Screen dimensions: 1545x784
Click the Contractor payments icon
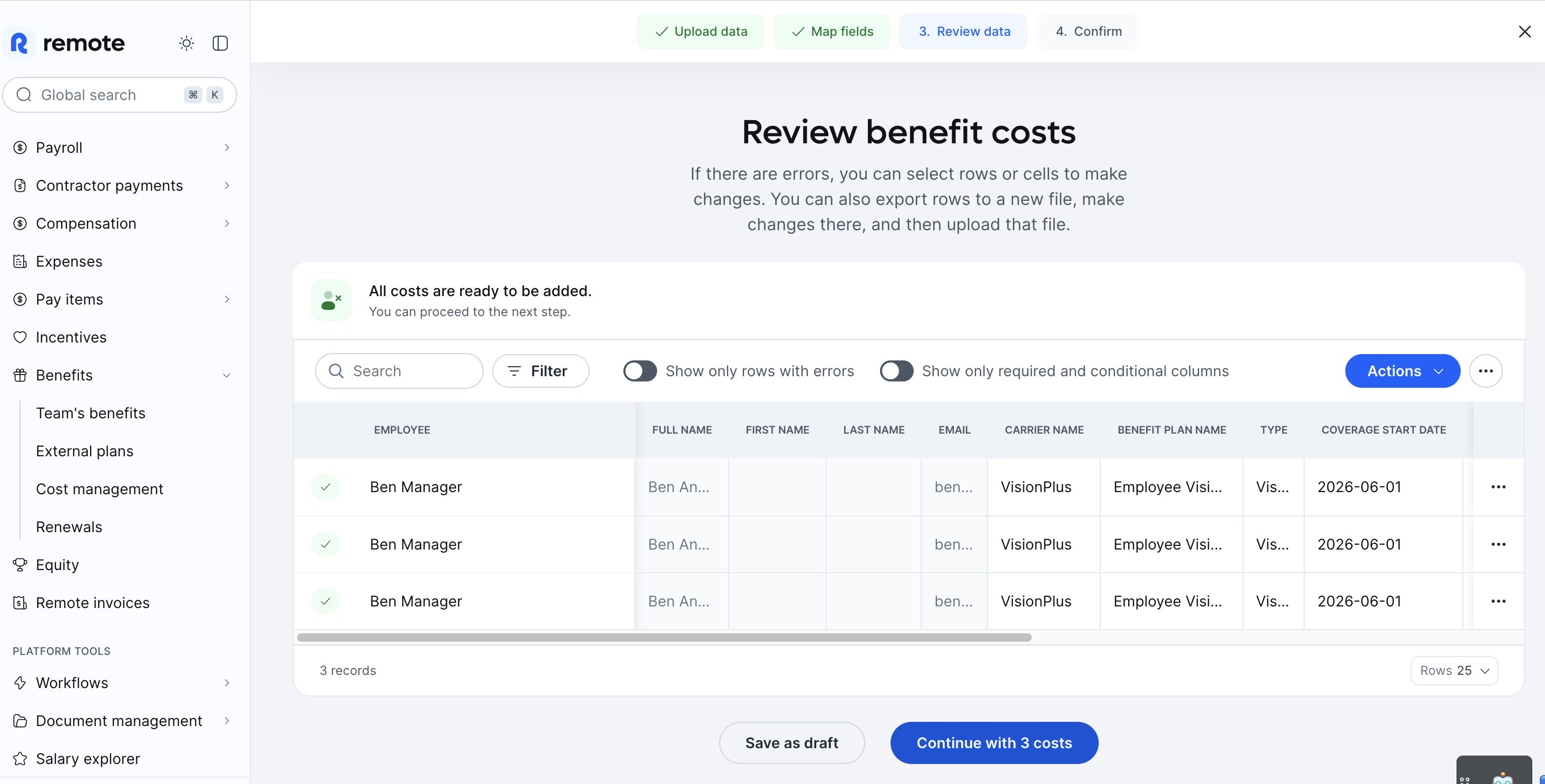point(21,185)
